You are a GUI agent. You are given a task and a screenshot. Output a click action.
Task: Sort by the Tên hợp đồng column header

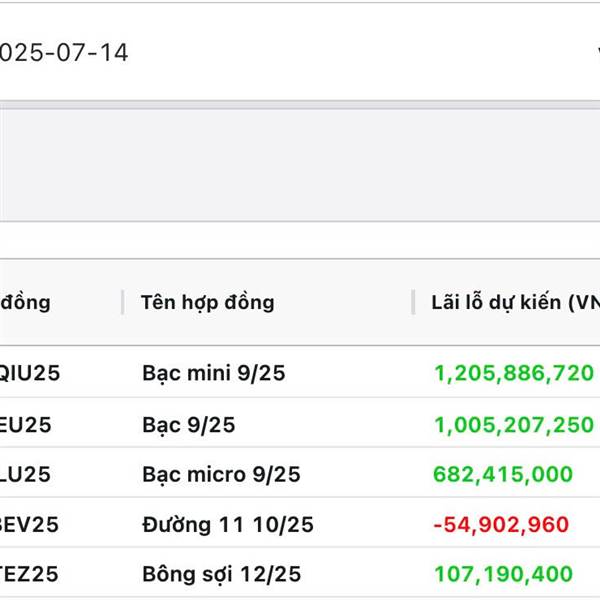[x=208, y=302]
